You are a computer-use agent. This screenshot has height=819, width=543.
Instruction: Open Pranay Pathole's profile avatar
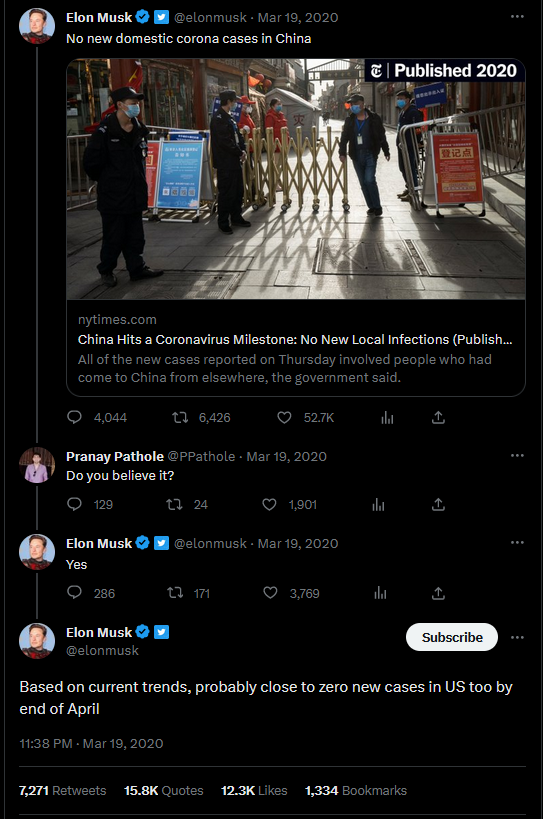coord(37,465)
